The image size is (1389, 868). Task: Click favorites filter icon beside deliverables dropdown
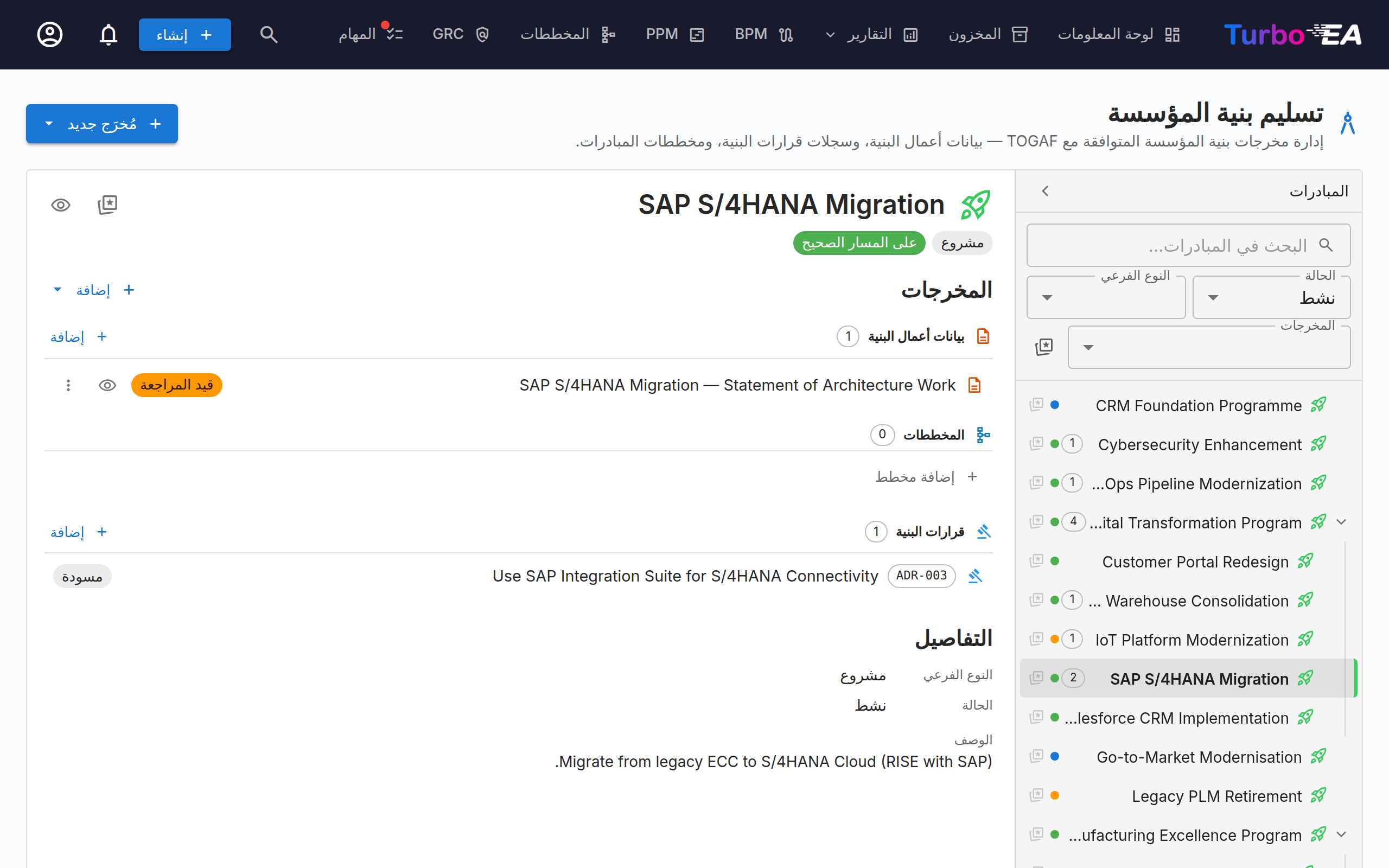click(x=1044, y=347)
